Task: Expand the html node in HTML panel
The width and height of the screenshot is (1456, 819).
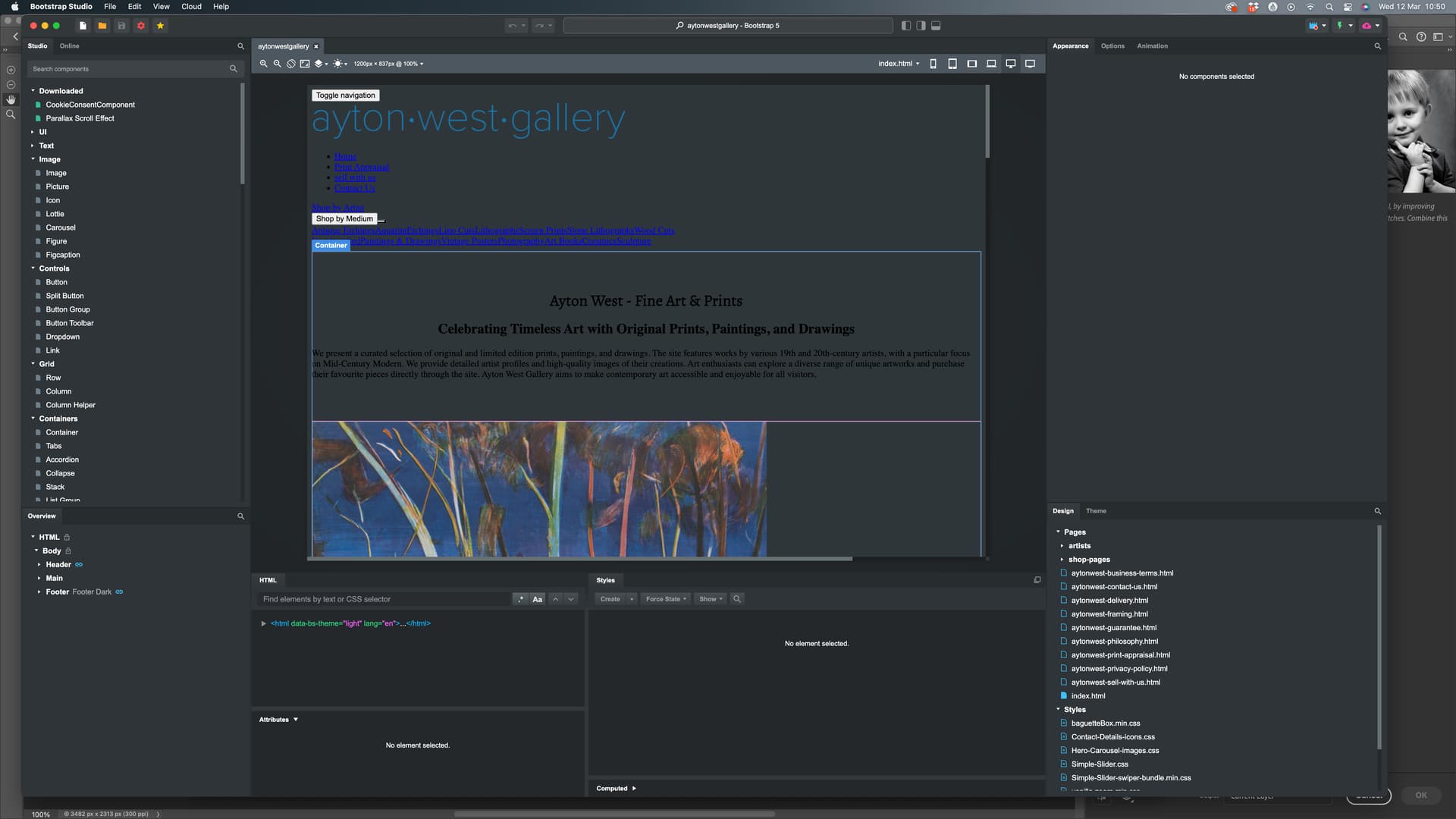Action: tap(264, 624)
